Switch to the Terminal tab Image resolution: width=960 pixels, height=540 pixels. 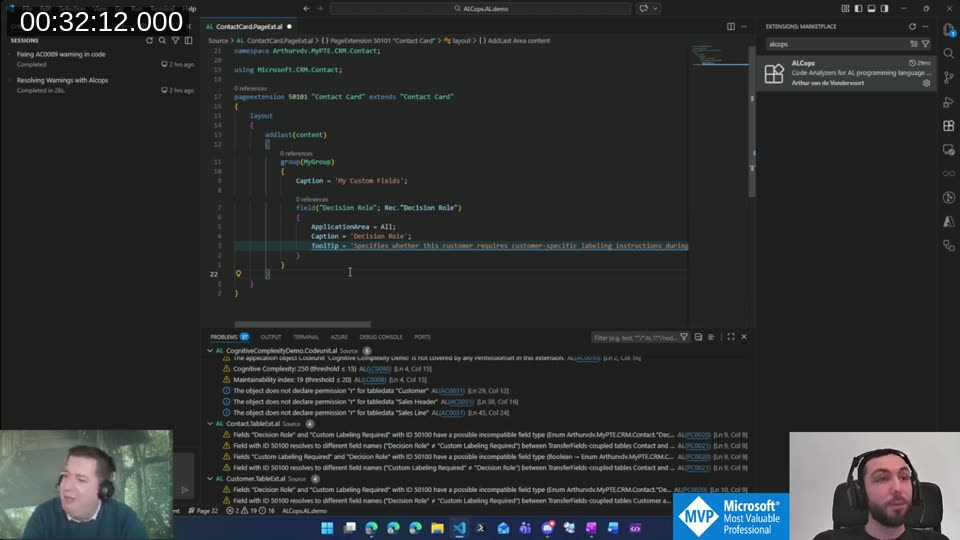[x=306, y=337]
